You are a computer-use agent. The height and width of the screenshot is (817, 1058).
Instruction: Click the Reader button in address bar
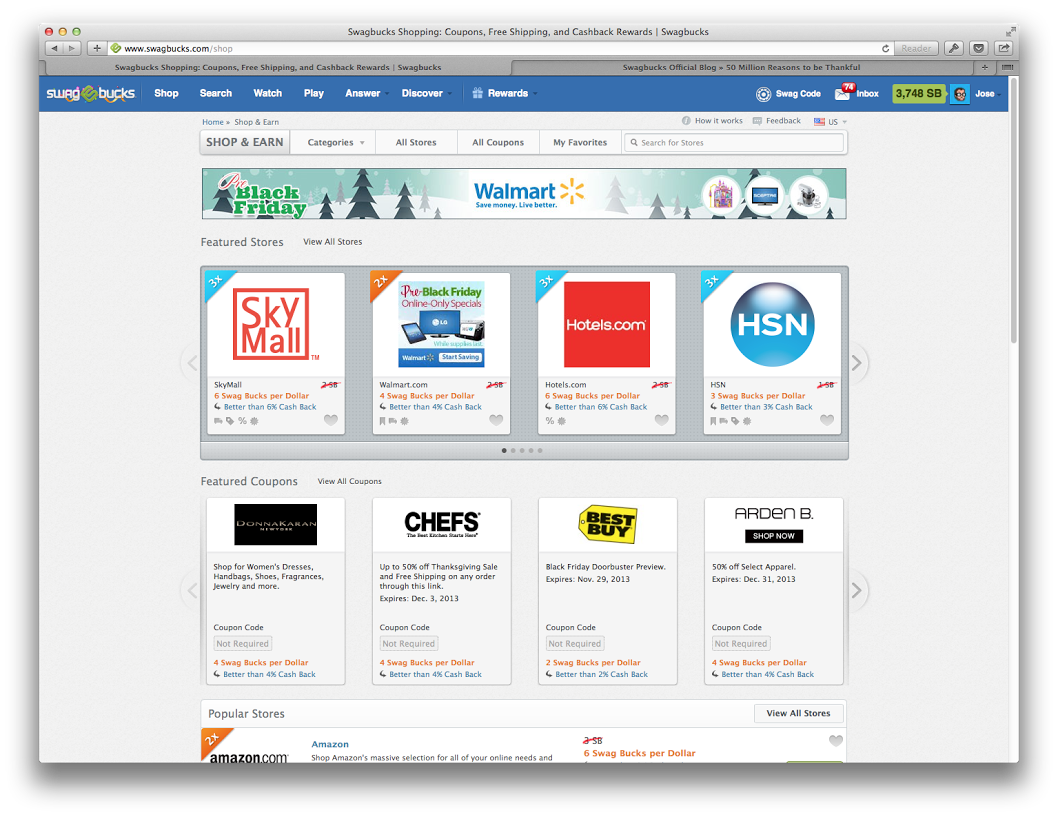click(x=916, y=49)
